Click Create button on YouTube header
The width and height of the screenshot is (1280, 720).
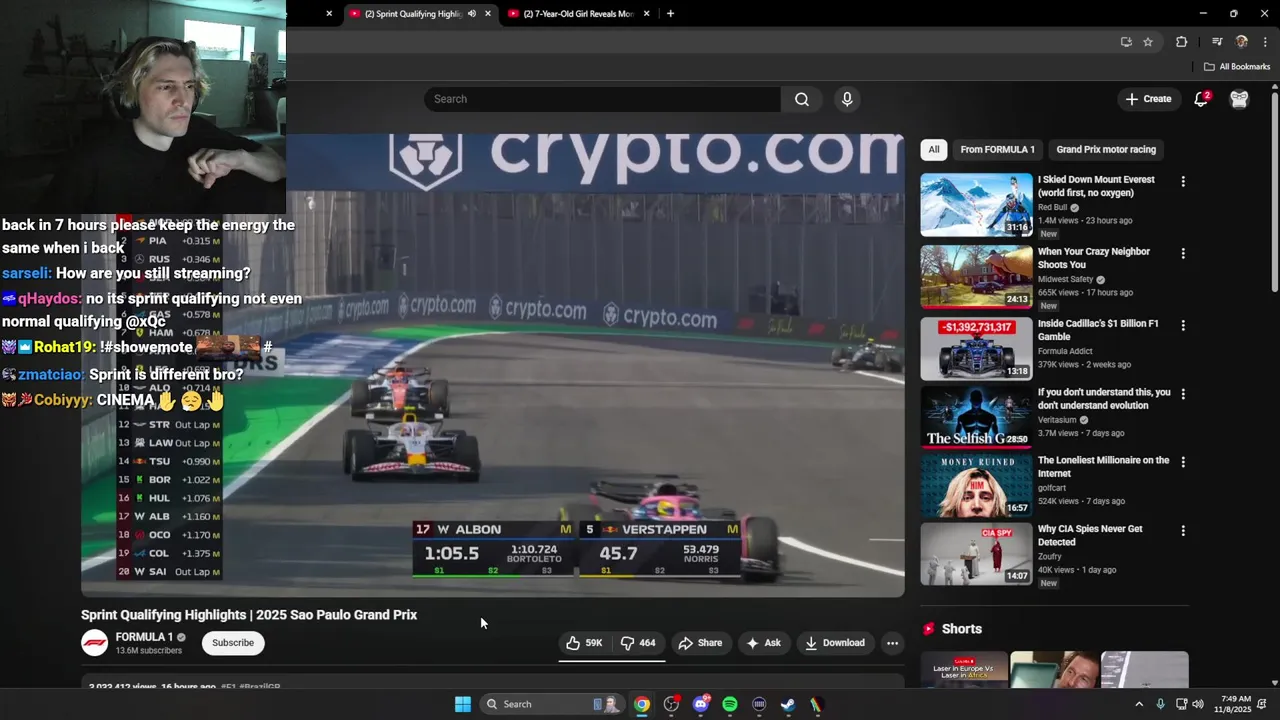click(1148, 99)
